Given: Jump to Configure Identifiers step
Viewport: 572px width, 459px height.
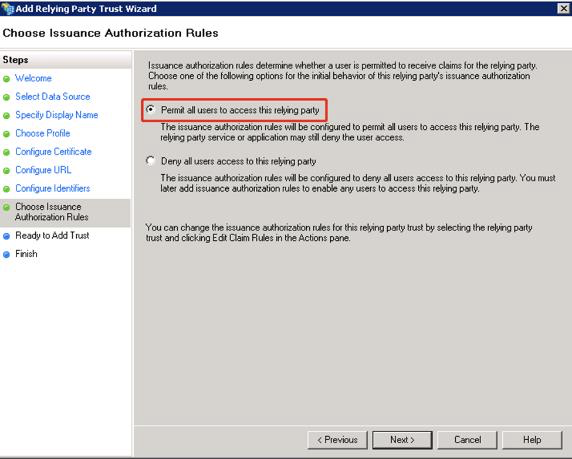Looking at the screenshot, I should coord(53,188).
